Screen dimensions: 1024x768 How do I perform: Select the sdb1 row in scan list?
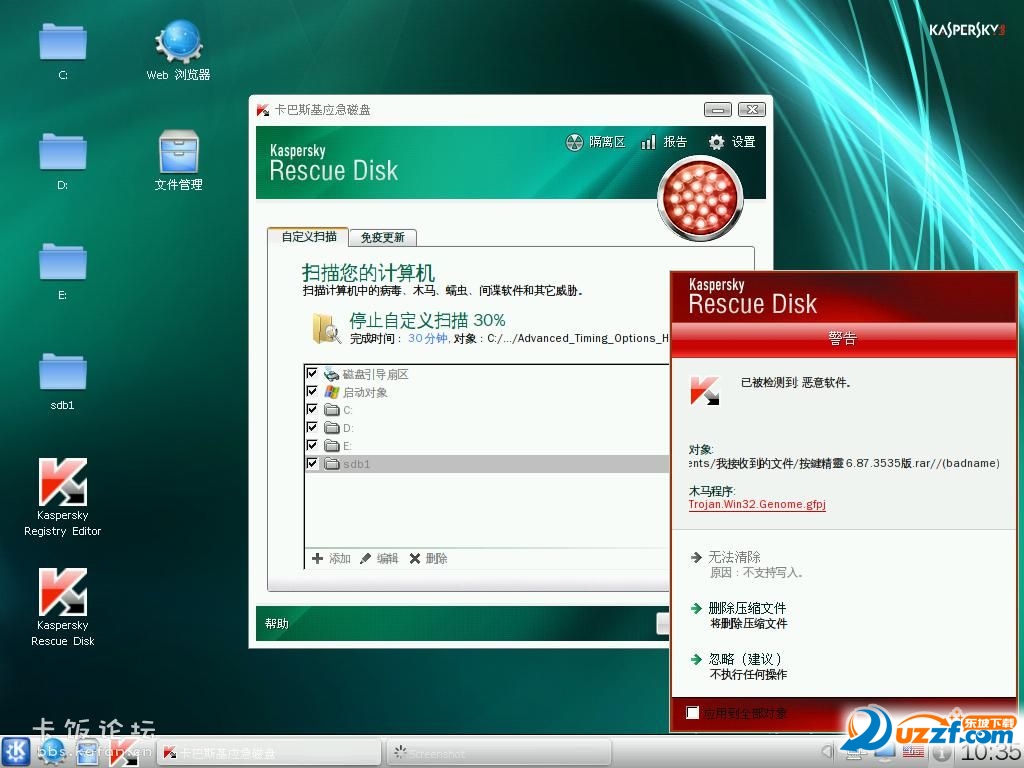487,464
